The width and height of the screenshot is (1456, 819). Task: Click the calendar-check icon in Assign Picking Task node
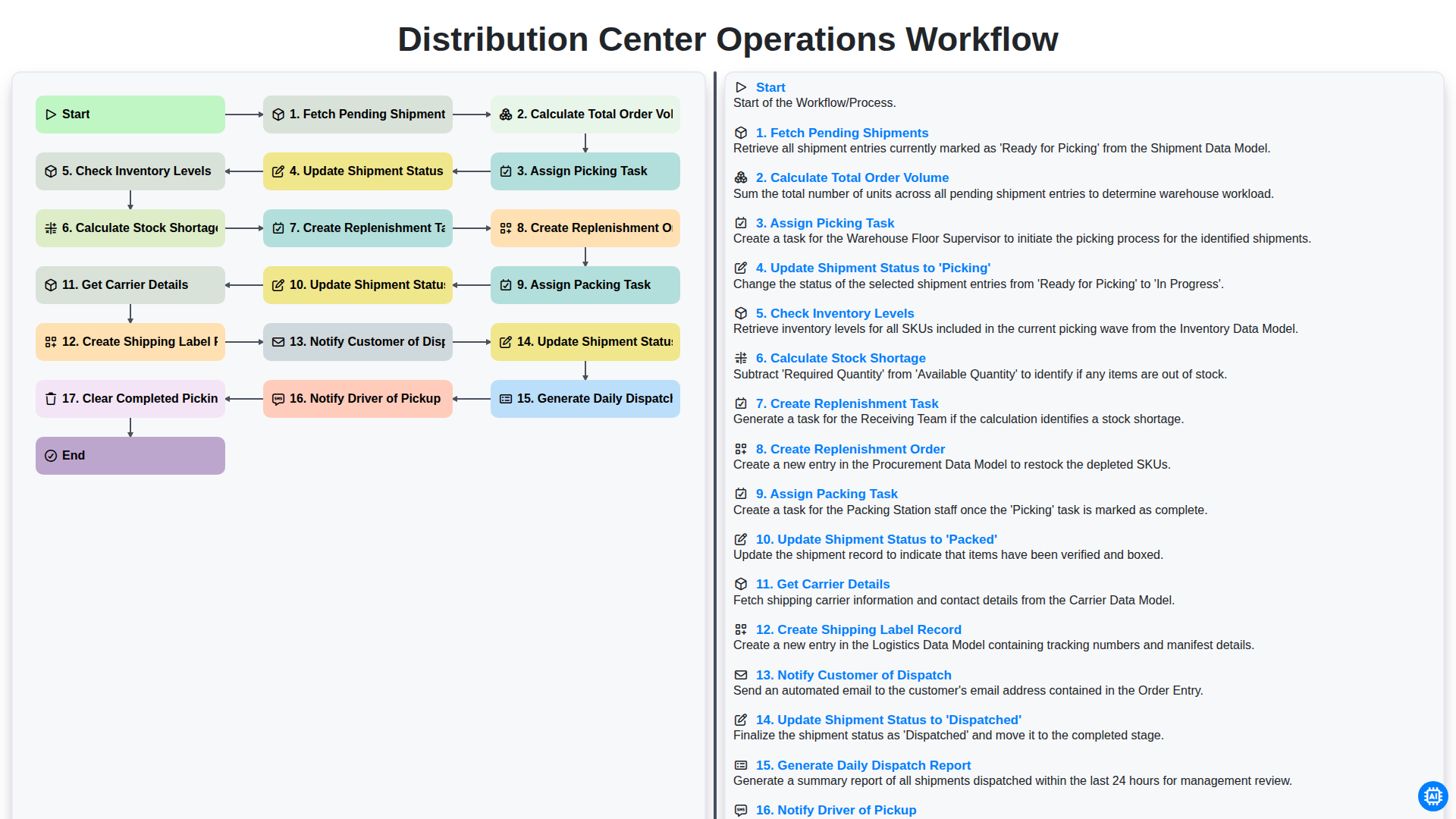pyautogui.click(x=506, y=171)
